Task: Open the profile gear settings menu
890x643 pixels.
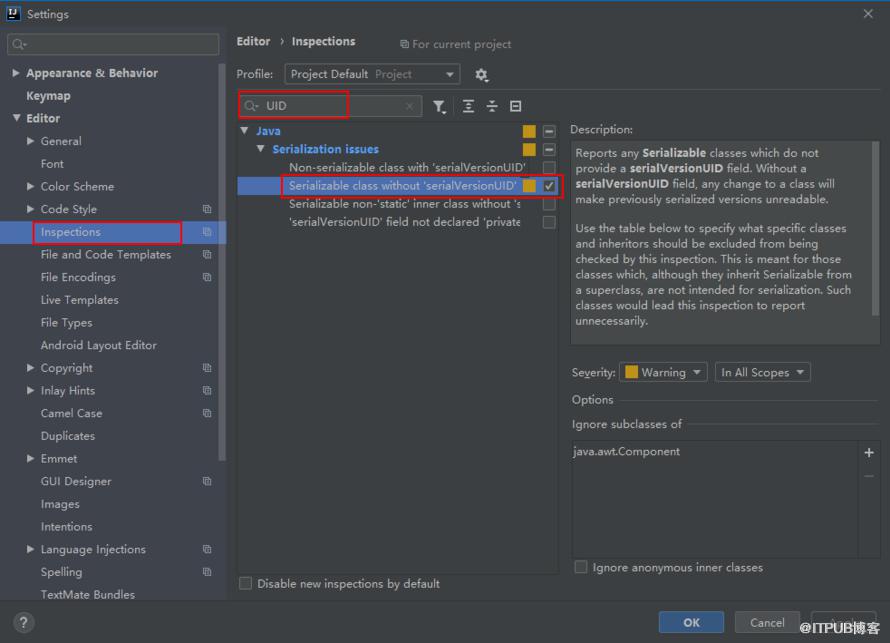Action: tap(481, 74)
